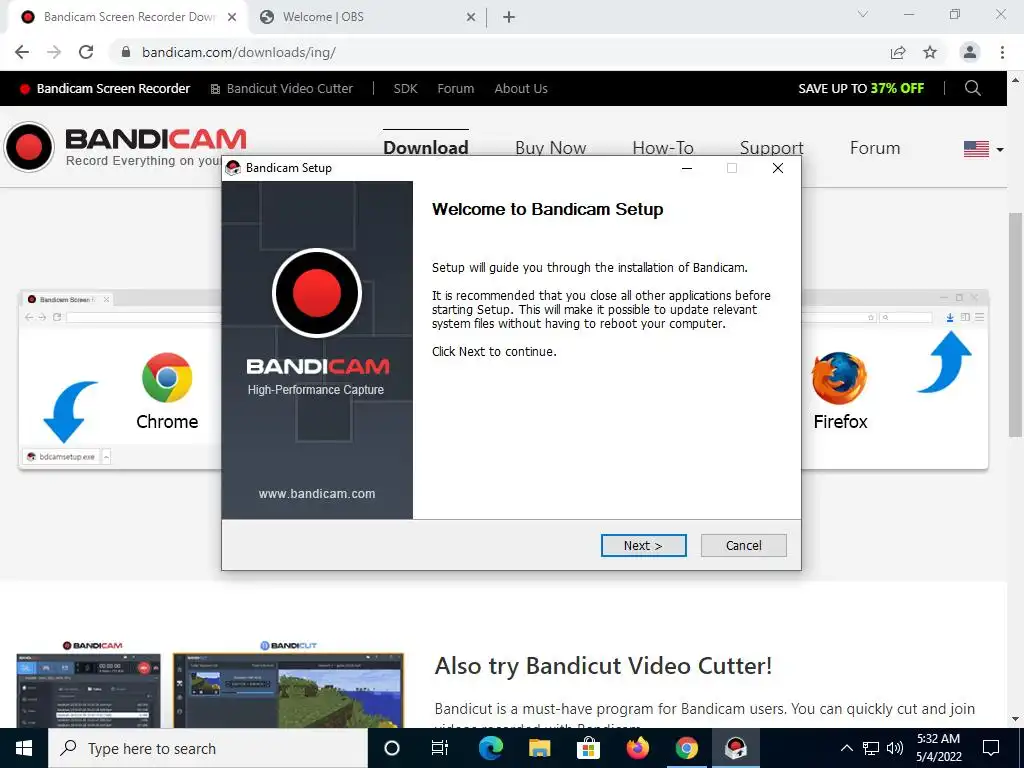Viewport: 1024px width, 768px height.
Task: Reload the current page
Action: coord(86,52)
